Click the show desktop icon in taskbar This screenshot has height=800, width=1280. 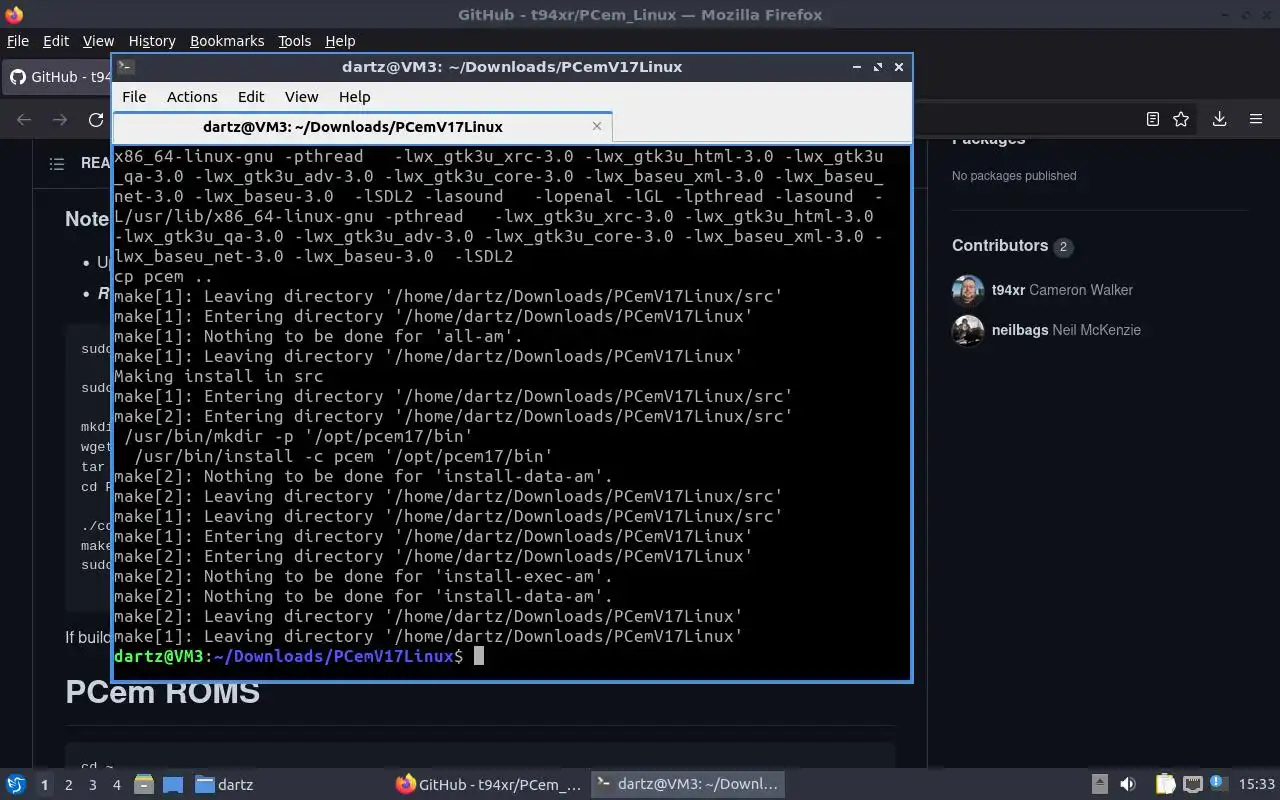(172, 785)
